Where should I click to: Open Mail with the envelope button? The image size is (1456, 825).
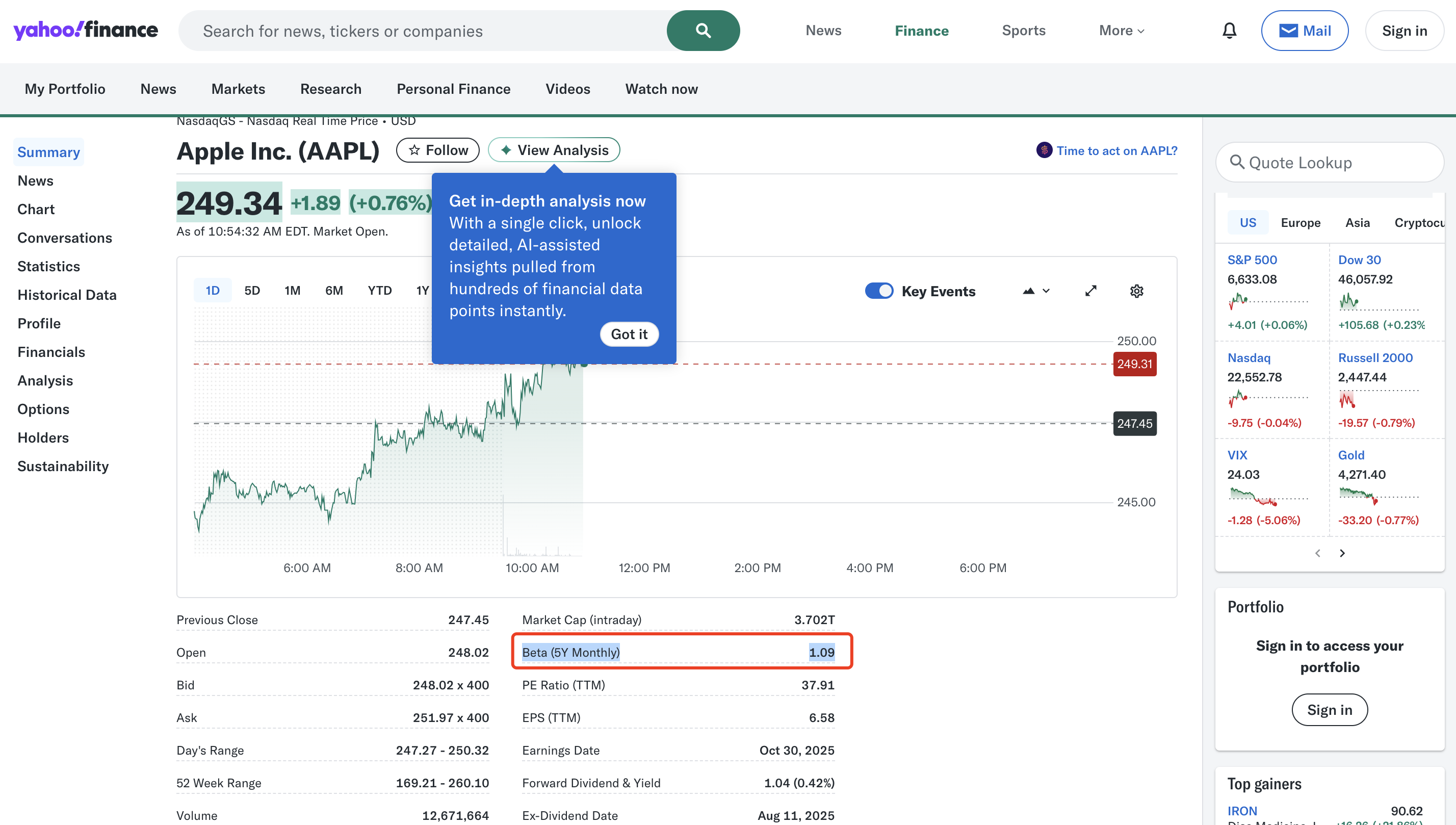(x=1304, y=31)
